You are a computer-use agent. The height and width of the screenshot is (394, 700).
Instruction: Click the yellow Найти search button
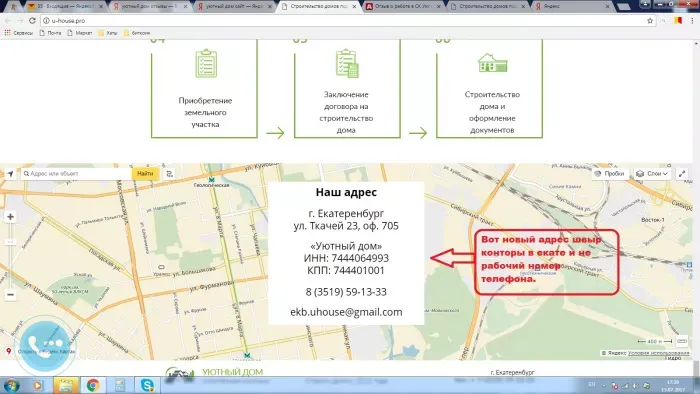point(145,174)
